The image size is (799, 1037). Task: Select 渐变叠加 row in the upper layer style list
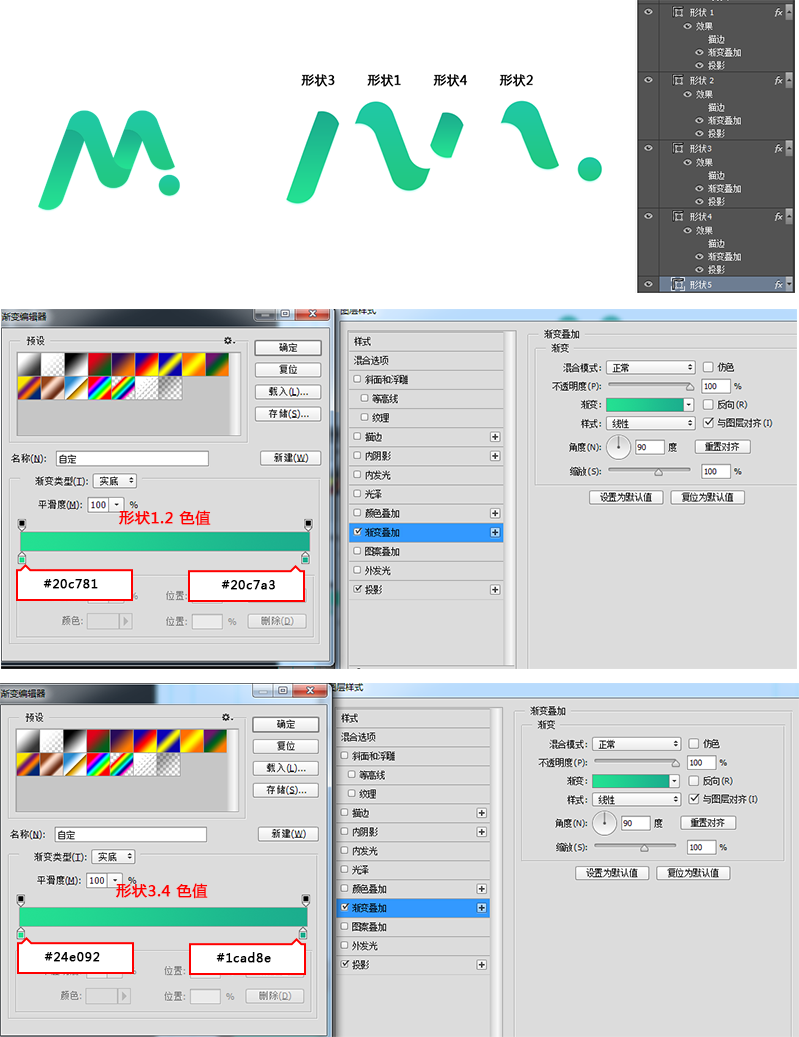point(426,532)
